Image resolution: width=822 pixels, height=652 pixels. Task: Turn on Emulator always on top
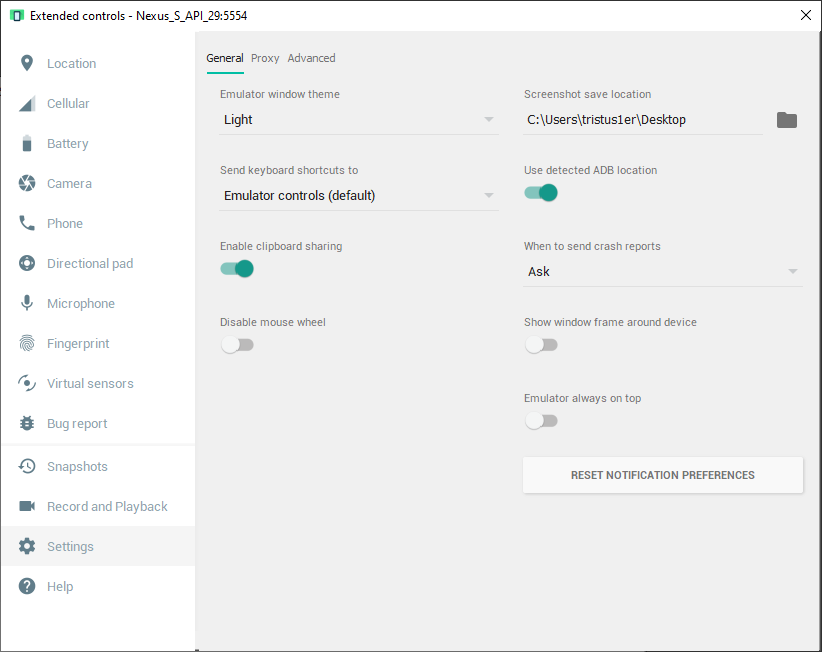541,421
